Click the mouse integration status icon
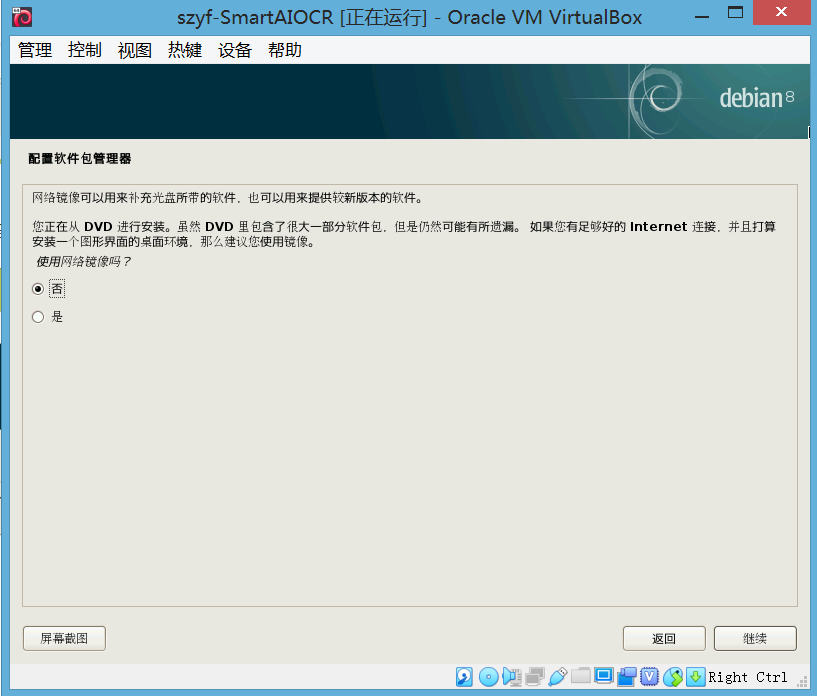The width and height of the screenshot is (817, 696). coord(673,677)
